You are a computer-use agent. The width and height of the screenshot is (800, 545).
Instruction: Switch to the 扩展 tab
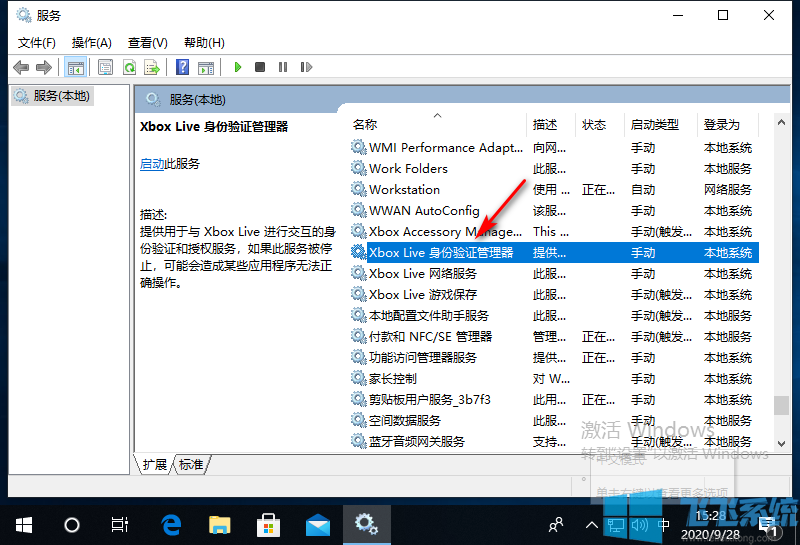155,464
